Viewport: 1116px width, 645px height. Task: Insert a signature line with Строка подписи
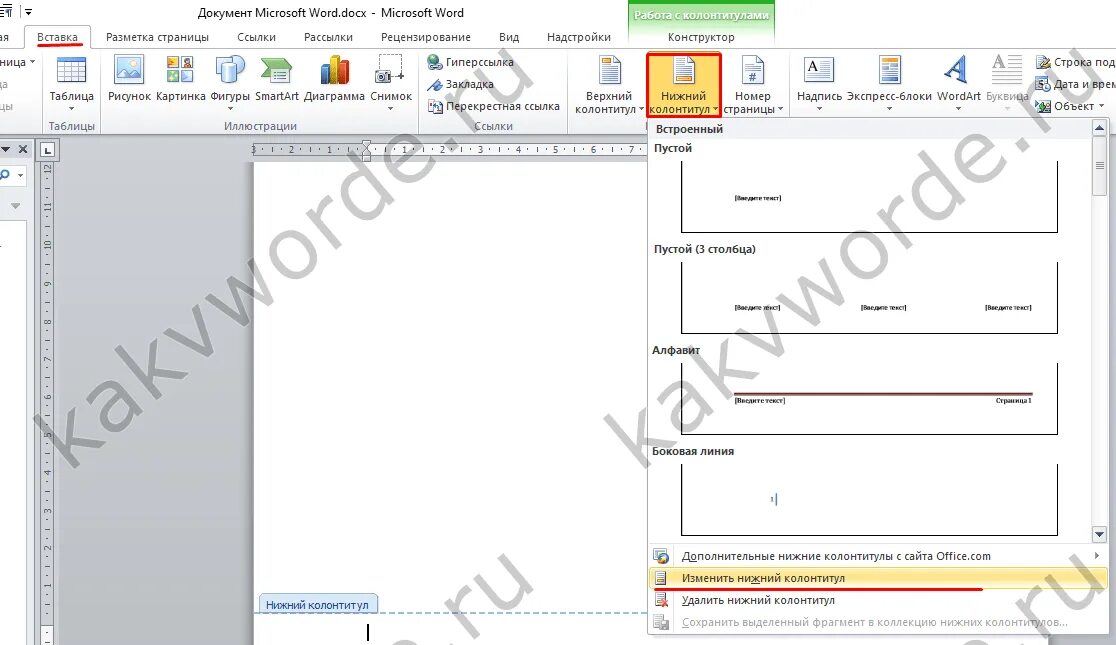tap(1075, 63)
